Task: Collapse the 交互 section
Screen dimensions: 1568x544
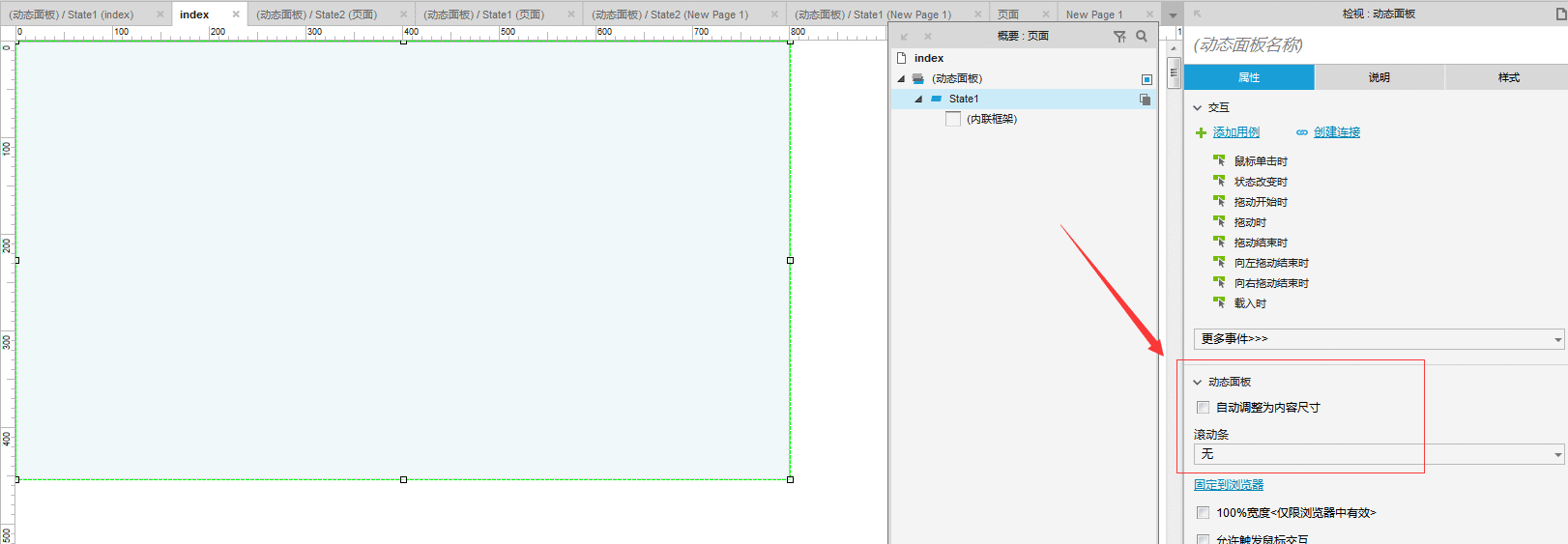Action: coord(1198,108)
